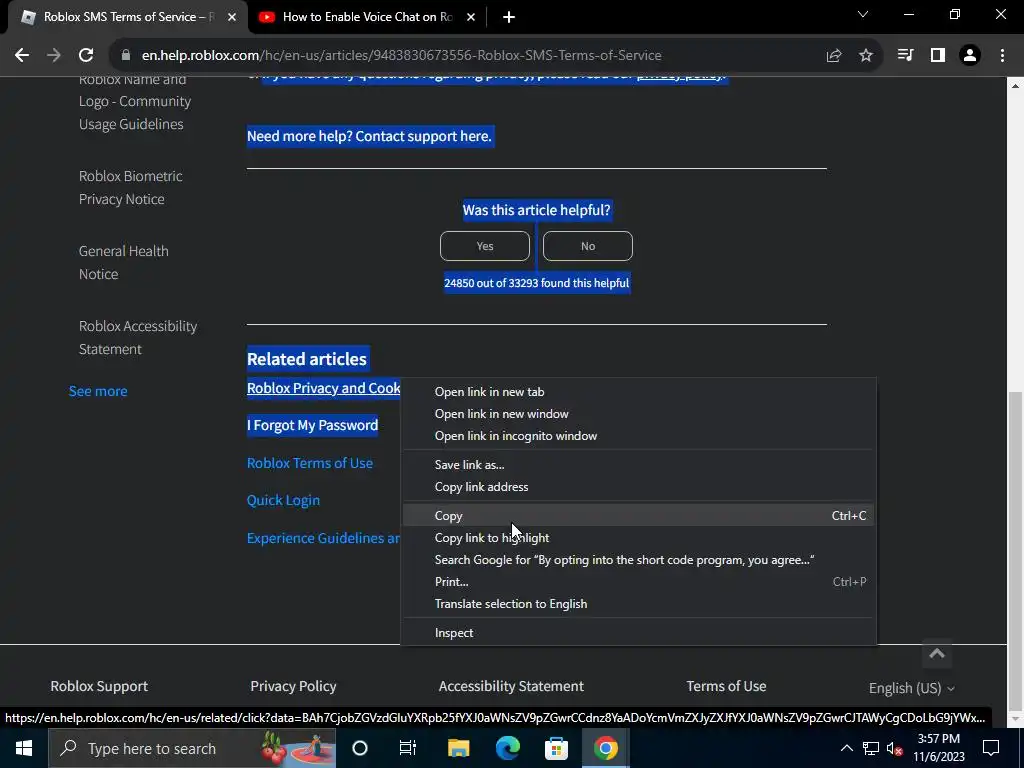
Task: Open the English (US) language dropdown
Action: tap(912, 688)
